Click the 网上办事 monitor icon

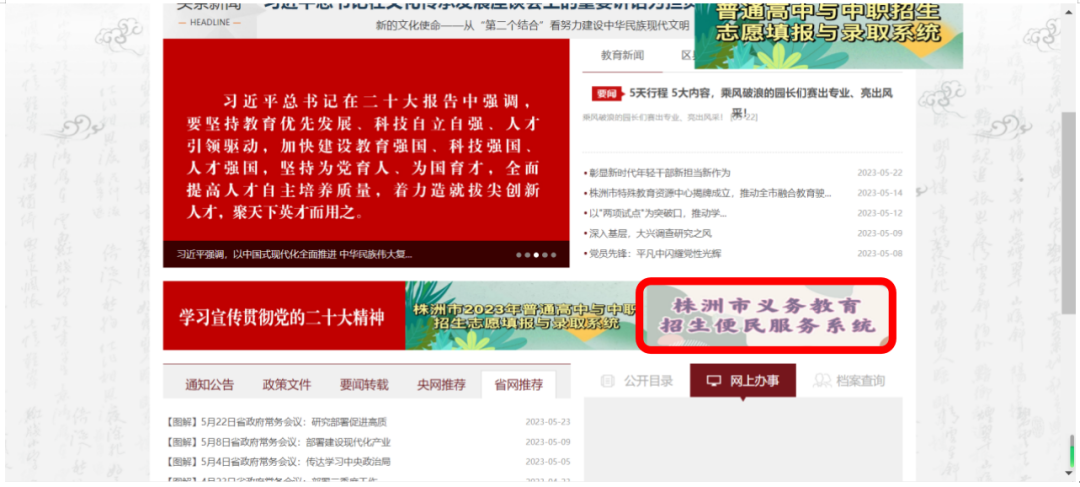pyautogui.click(x=714, y=381)
